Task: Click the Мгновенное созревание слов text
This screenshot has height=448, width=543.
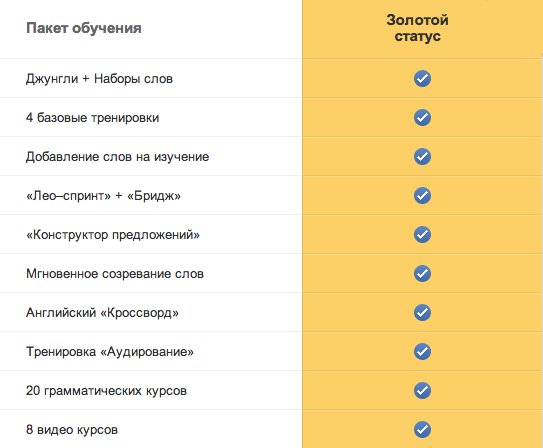Action: pyautogui.click(x=115, y=274)
